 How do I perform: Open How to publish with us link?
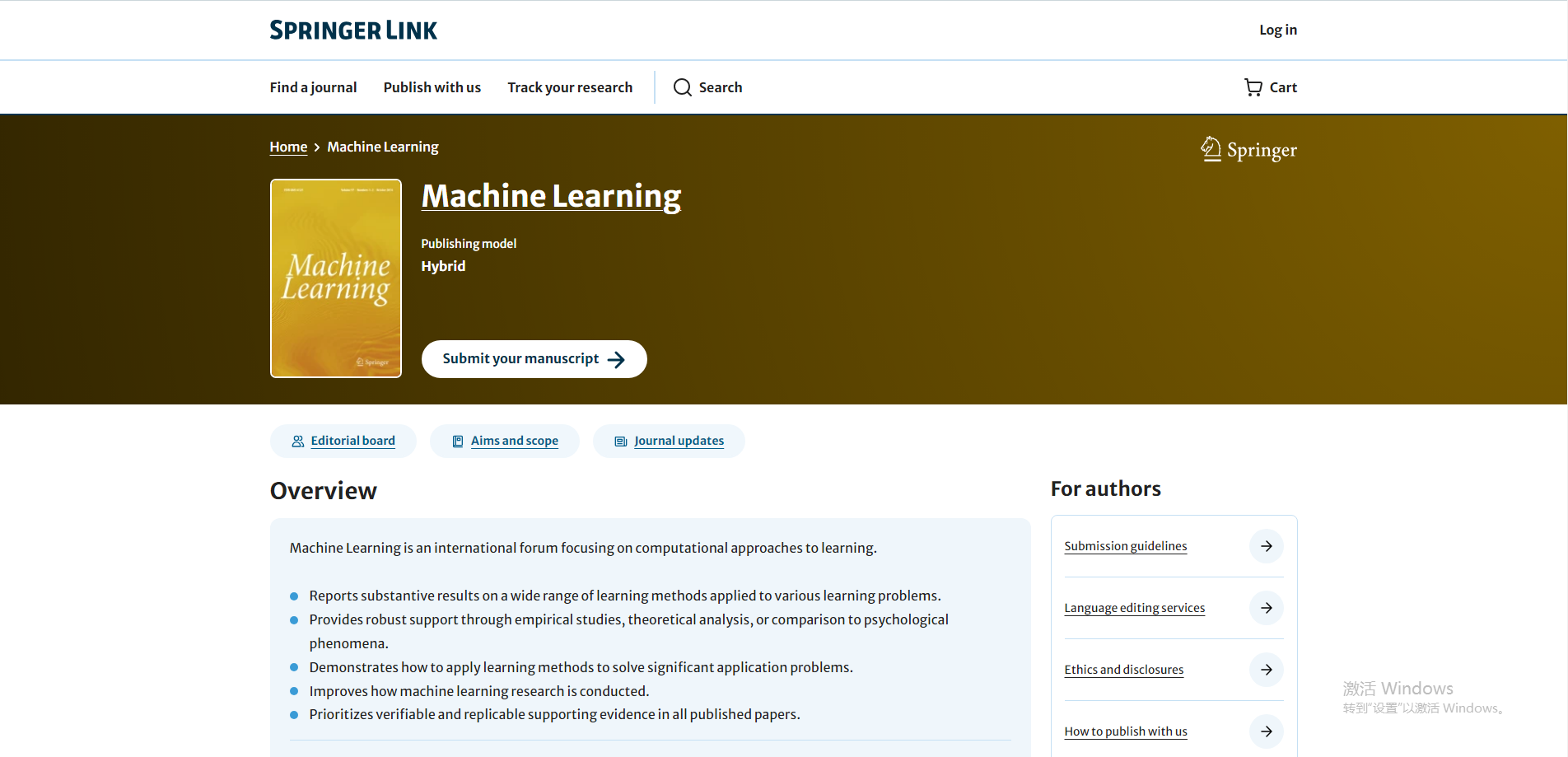point(1126,731)
